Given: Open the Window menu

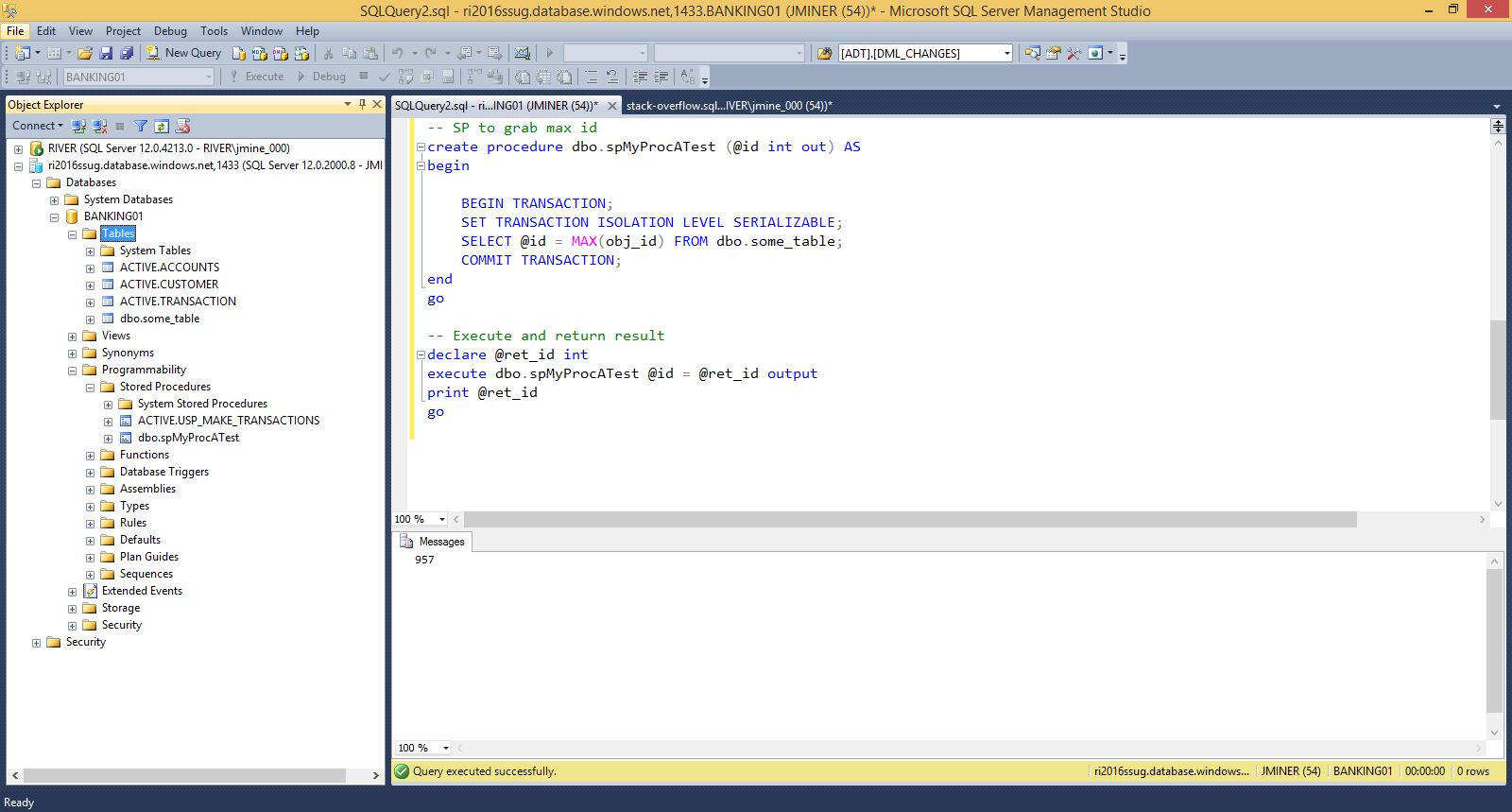Looking at the screenshot, I should pos(262,30).
